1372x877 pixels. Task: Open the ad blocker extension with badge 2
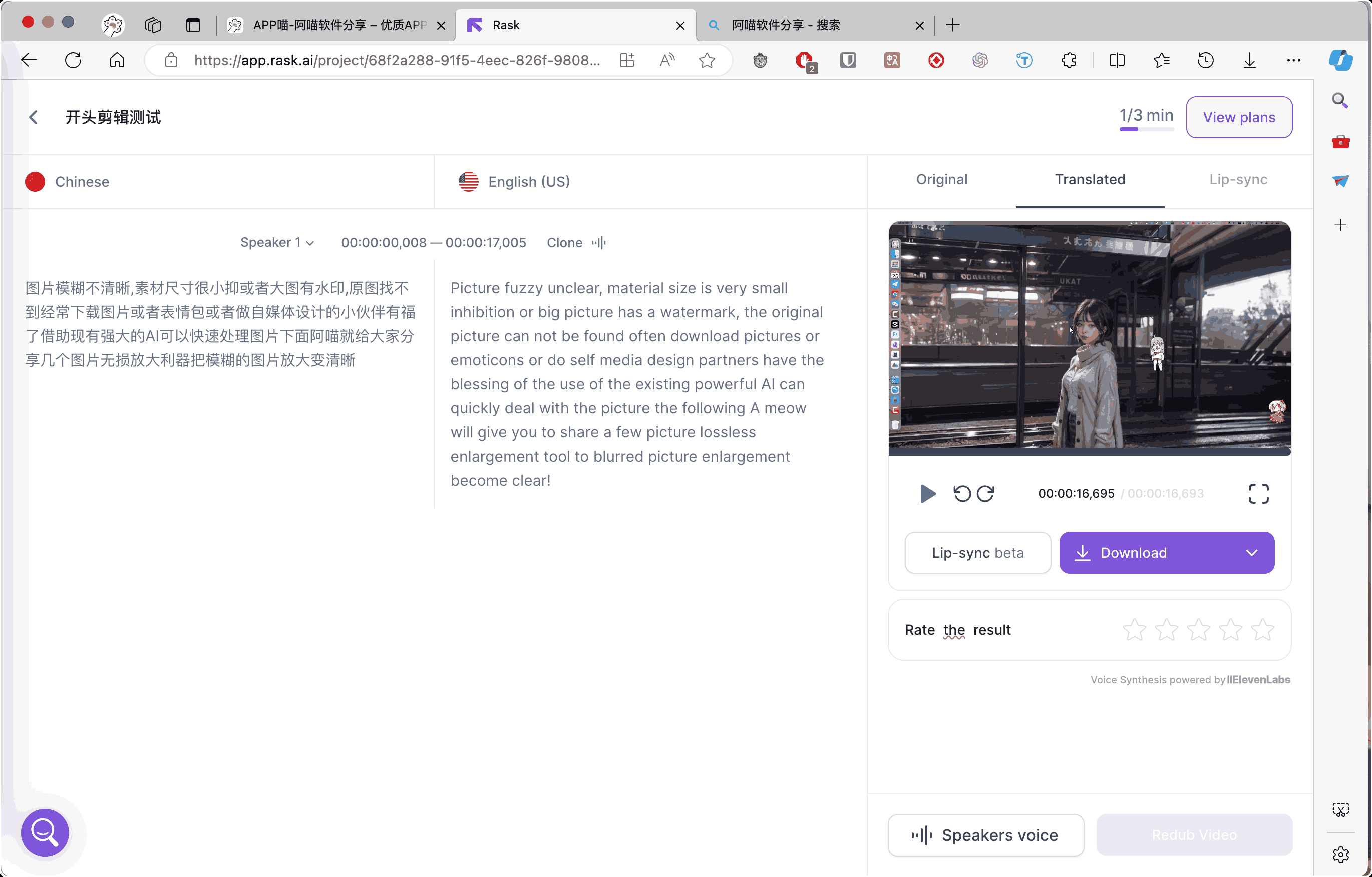[805, 61]
